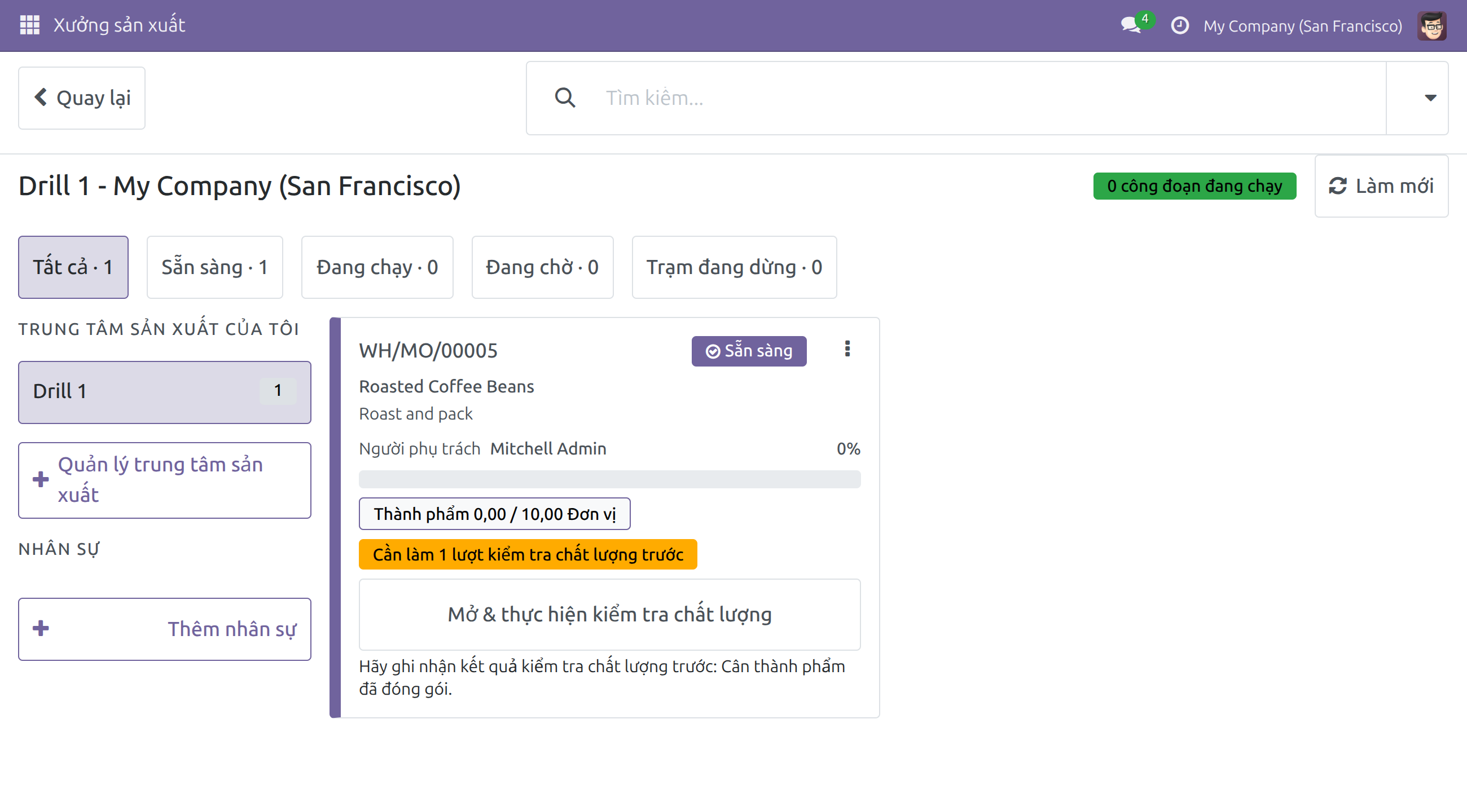Click Mở & thực hiện kiểm tra chất lượng
Viewport: 1467px width, 812px height.
tap(609, 615)
